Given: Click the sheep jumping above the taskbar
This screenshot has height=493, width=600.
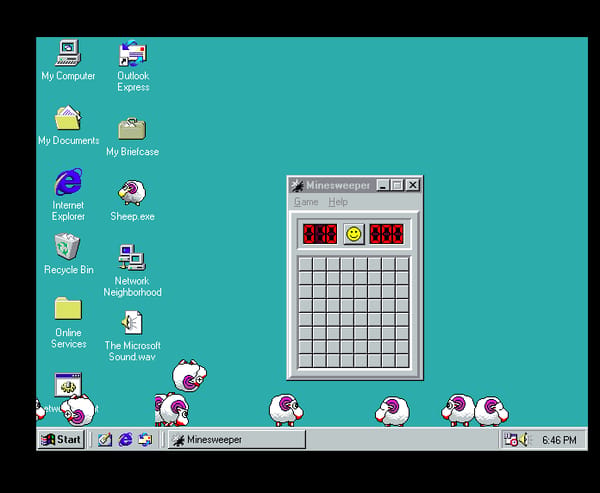Looking at the screenshot, I should pos(189,375).
